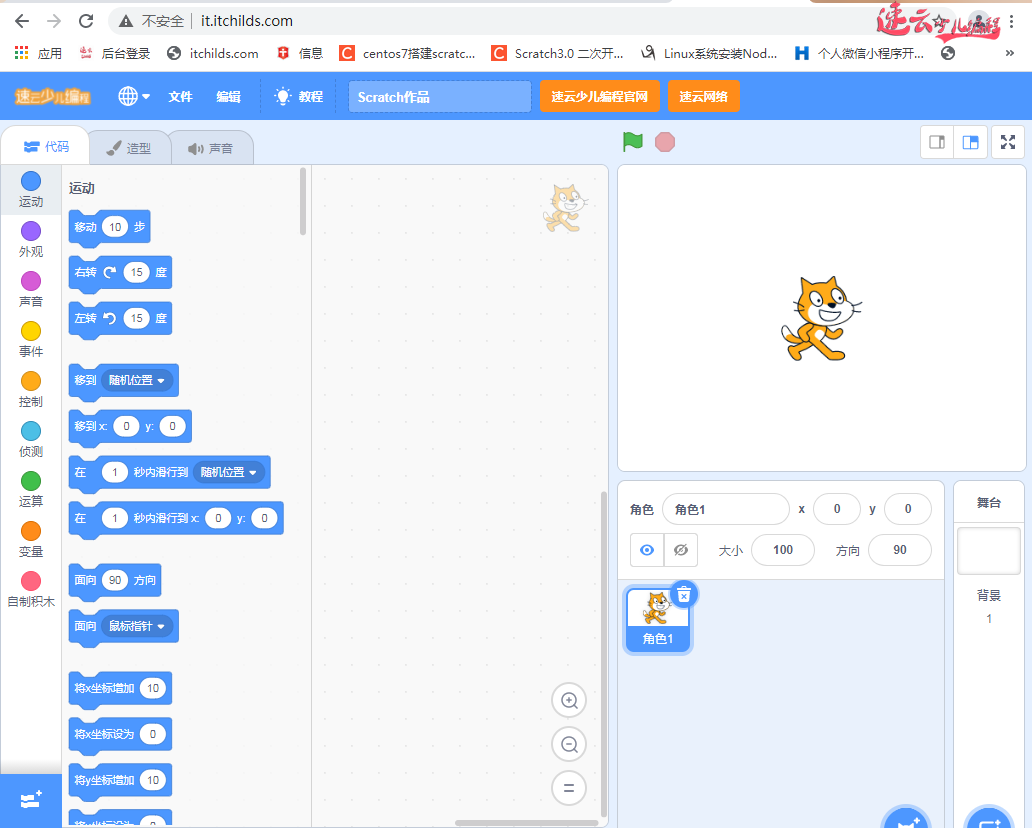Switch to the 造型 tab

[x=129, y=148]
